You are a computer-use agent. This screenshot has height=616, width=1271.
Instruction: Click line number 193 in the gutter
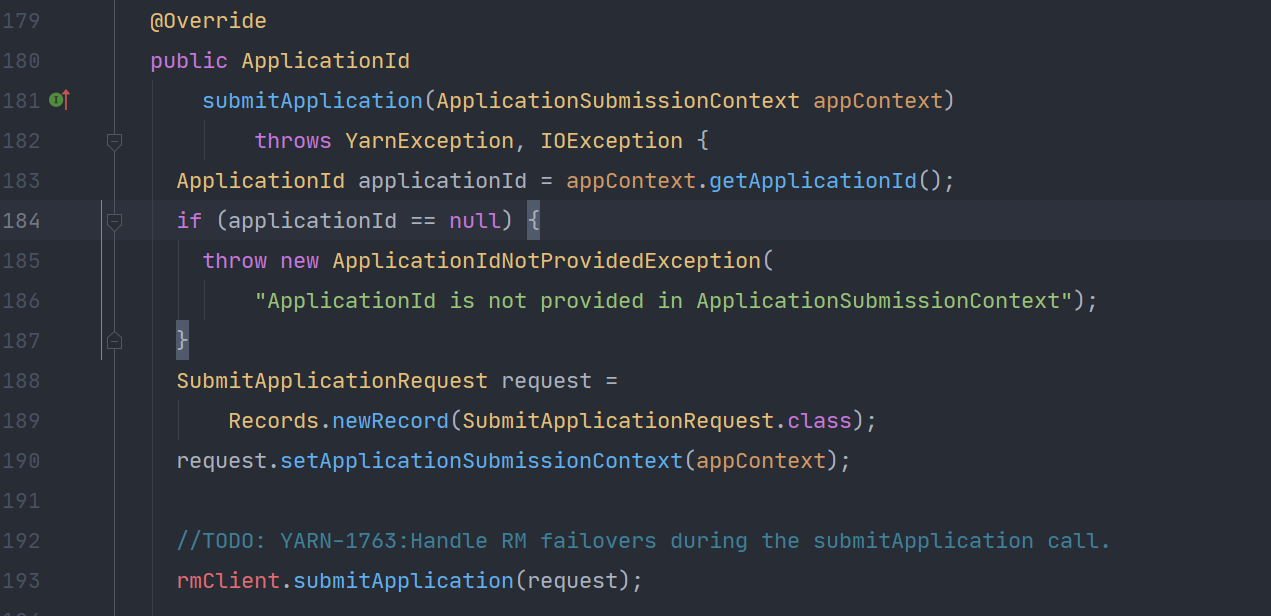pos(21,581)
